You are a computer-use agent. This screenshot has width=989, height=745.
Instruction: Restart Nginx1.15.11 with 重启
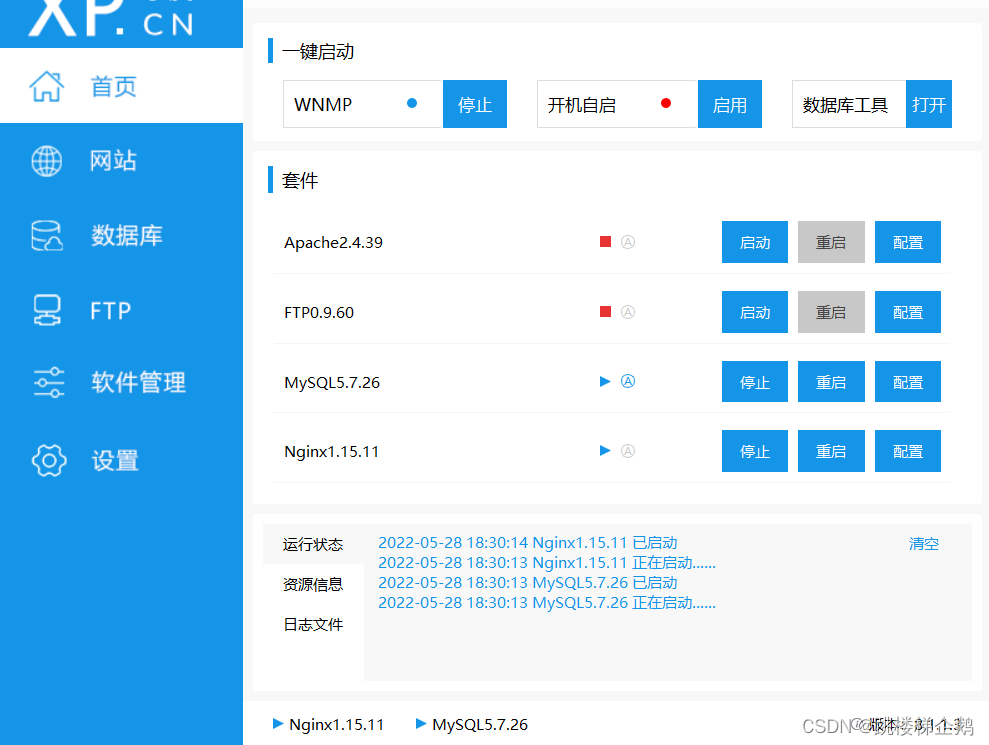pos(831,451)
